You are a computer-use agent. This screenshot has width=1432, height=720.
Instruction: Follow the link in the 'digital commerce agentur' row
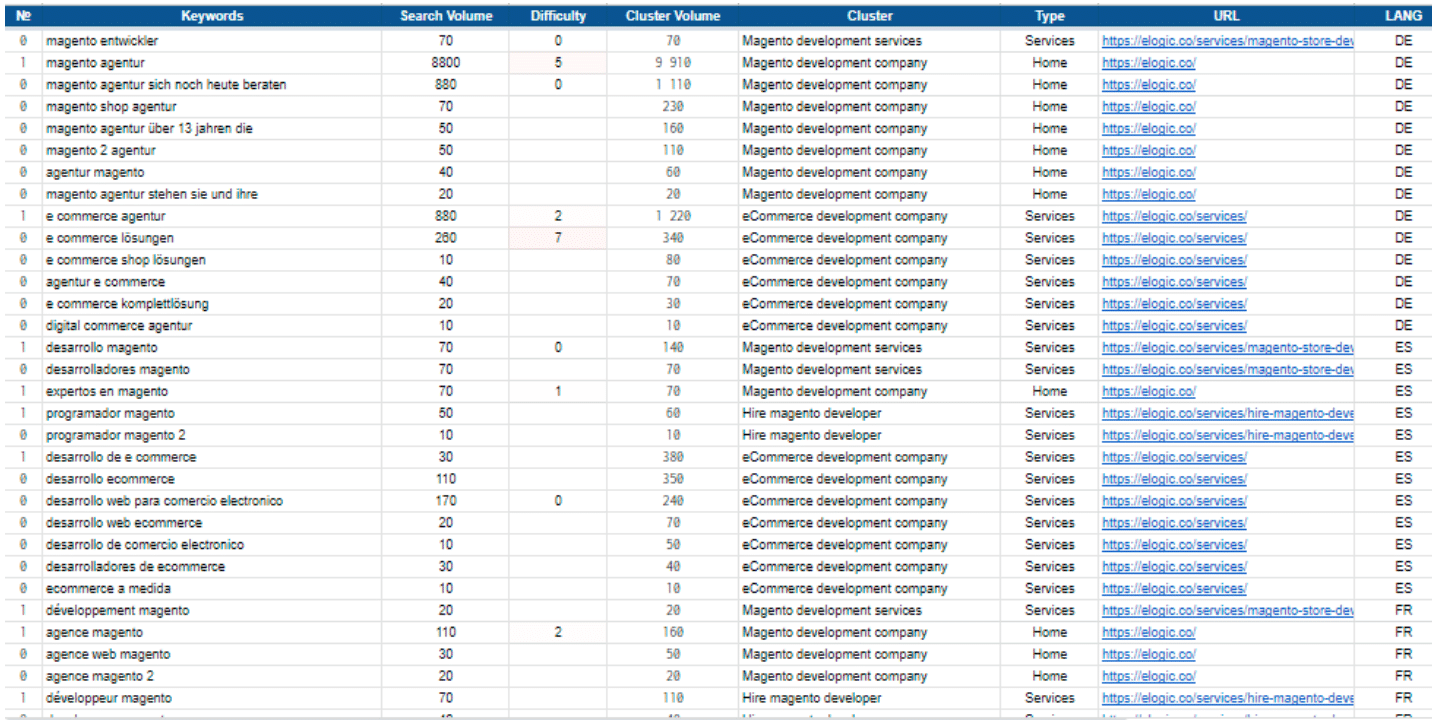tap(1174, 326)
